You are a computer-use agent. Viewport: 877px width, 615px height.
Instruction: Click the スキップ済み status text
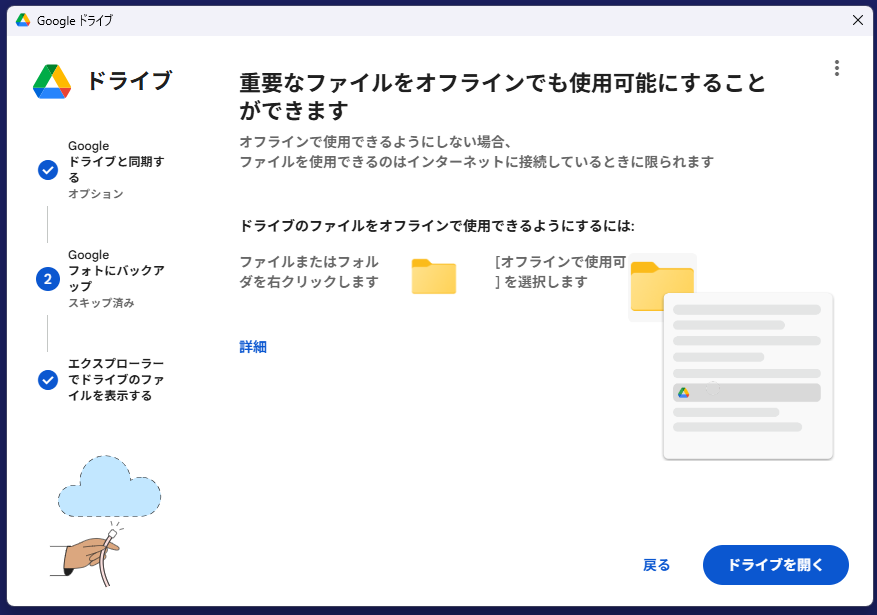point(101,303)
